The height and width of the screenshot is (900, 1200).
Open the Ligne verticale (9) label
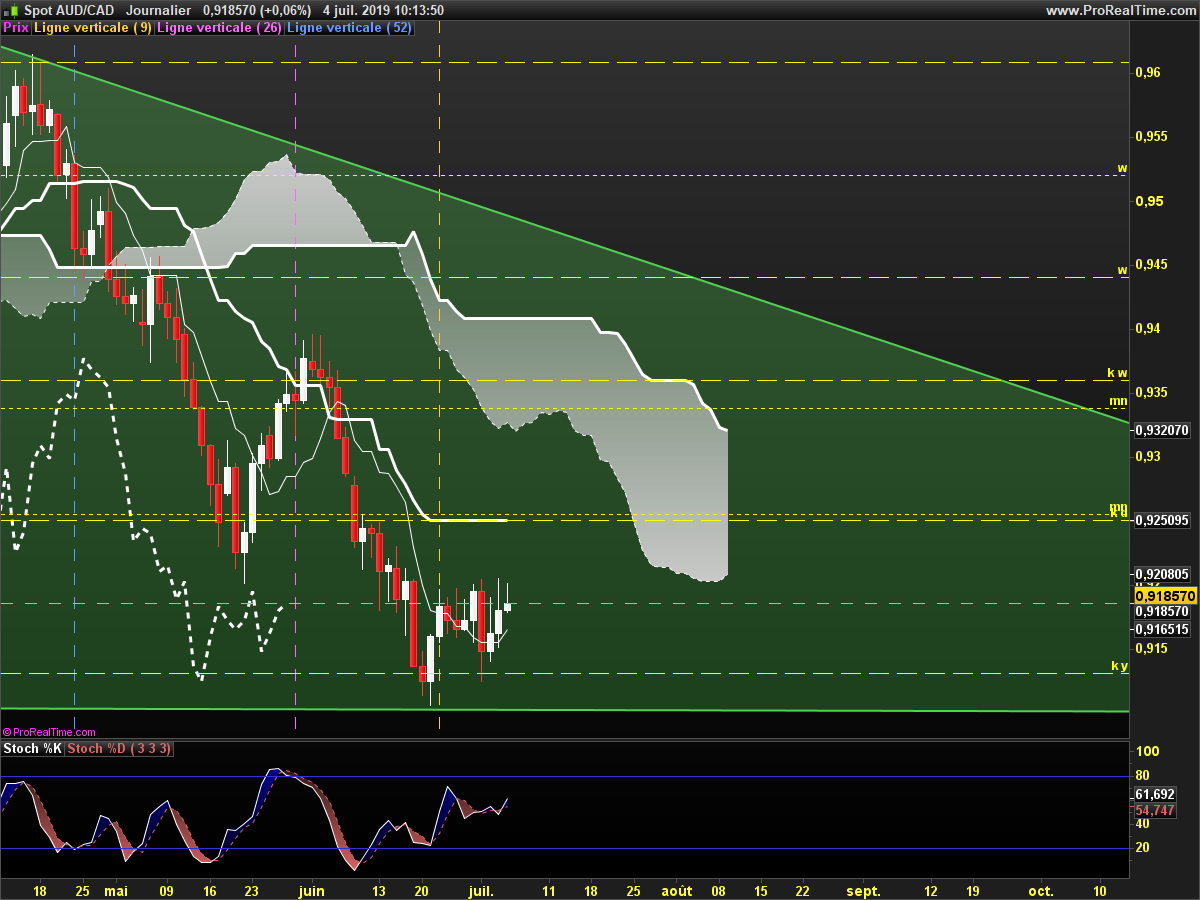coord(93,28)
